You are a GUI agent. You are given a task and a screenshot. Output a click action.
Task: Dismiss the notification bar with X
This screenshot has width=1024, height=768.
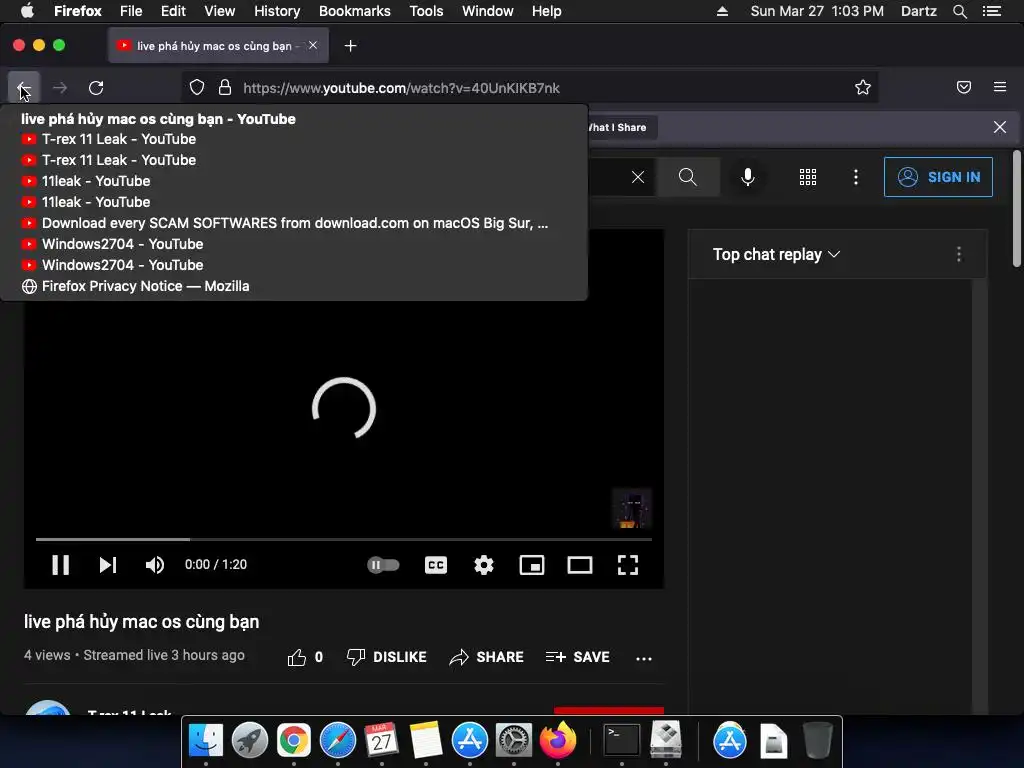tap(1000, 127)
